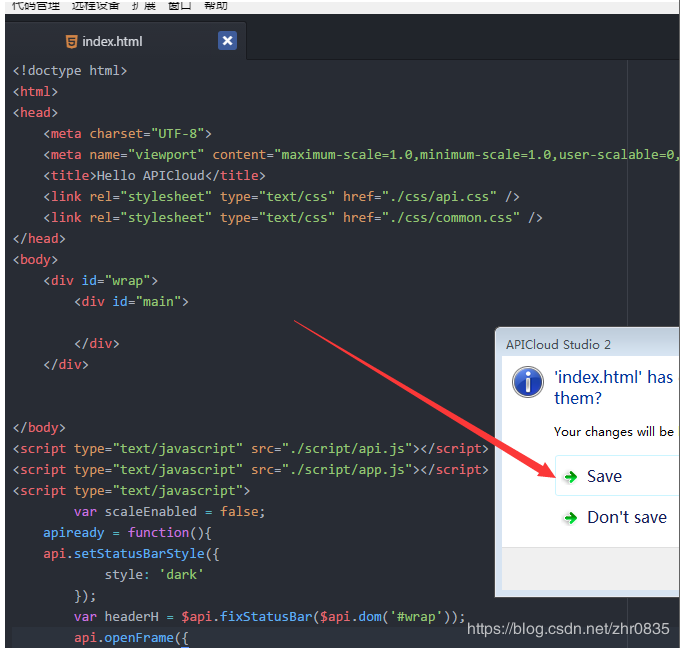Open the 帮助 menu
The height and width of the screenshot is (648, 680).
pos(216,6)
